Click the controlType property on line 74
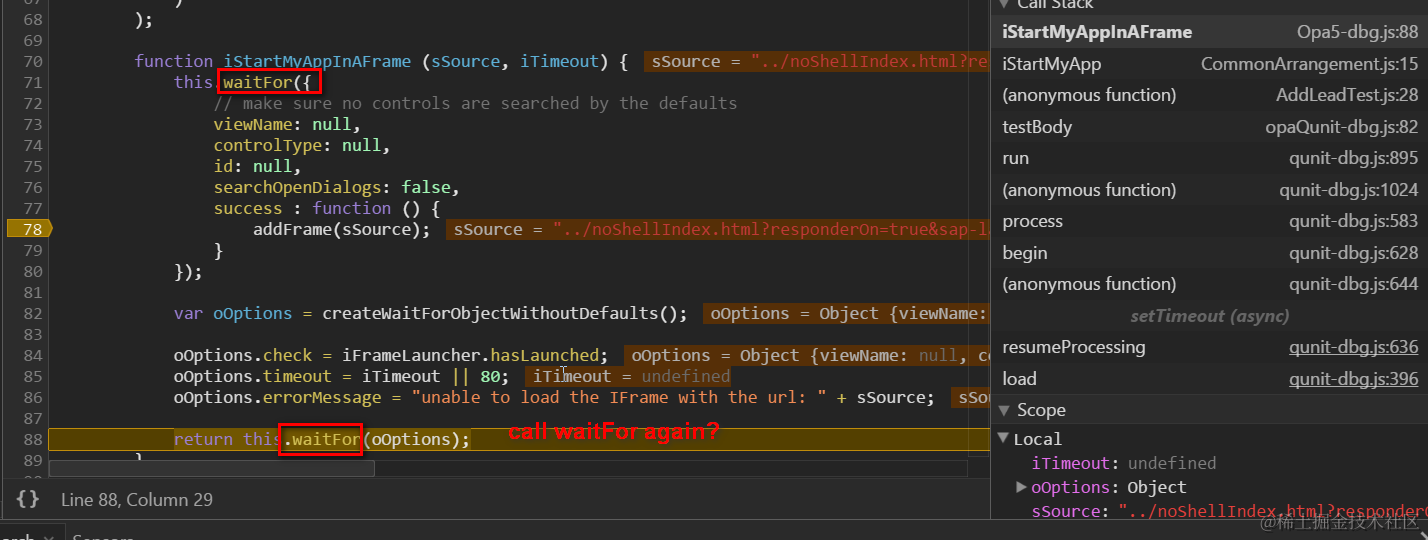This screenshot has height=540, width=1428. tap(272, 145)
